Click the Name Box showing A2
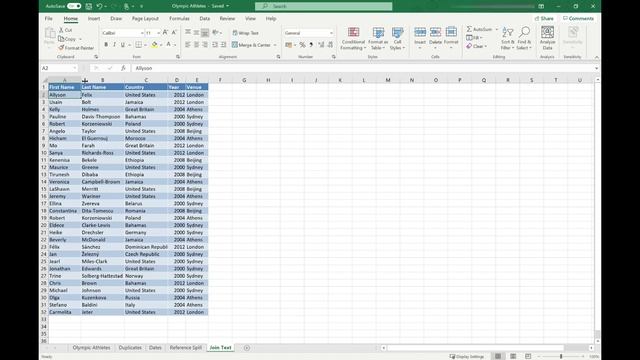Viewport: 640px width, 360px height. click(59, 68)
